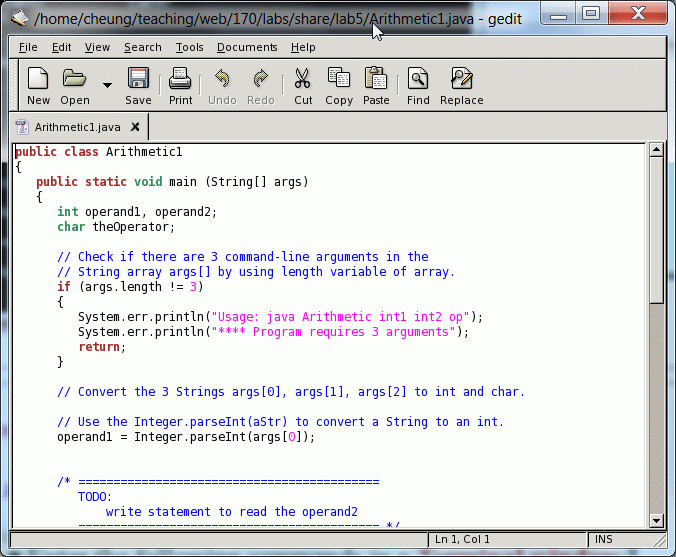Click the 'Usage: java Arithmetic' println line
Screen dimensions: 676x557
(281, 317)
